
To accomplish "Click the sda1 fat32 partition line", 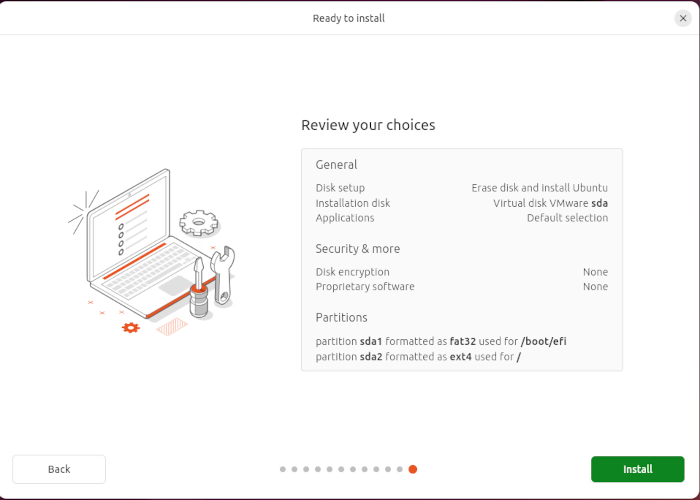I will (x=441, y=342).
